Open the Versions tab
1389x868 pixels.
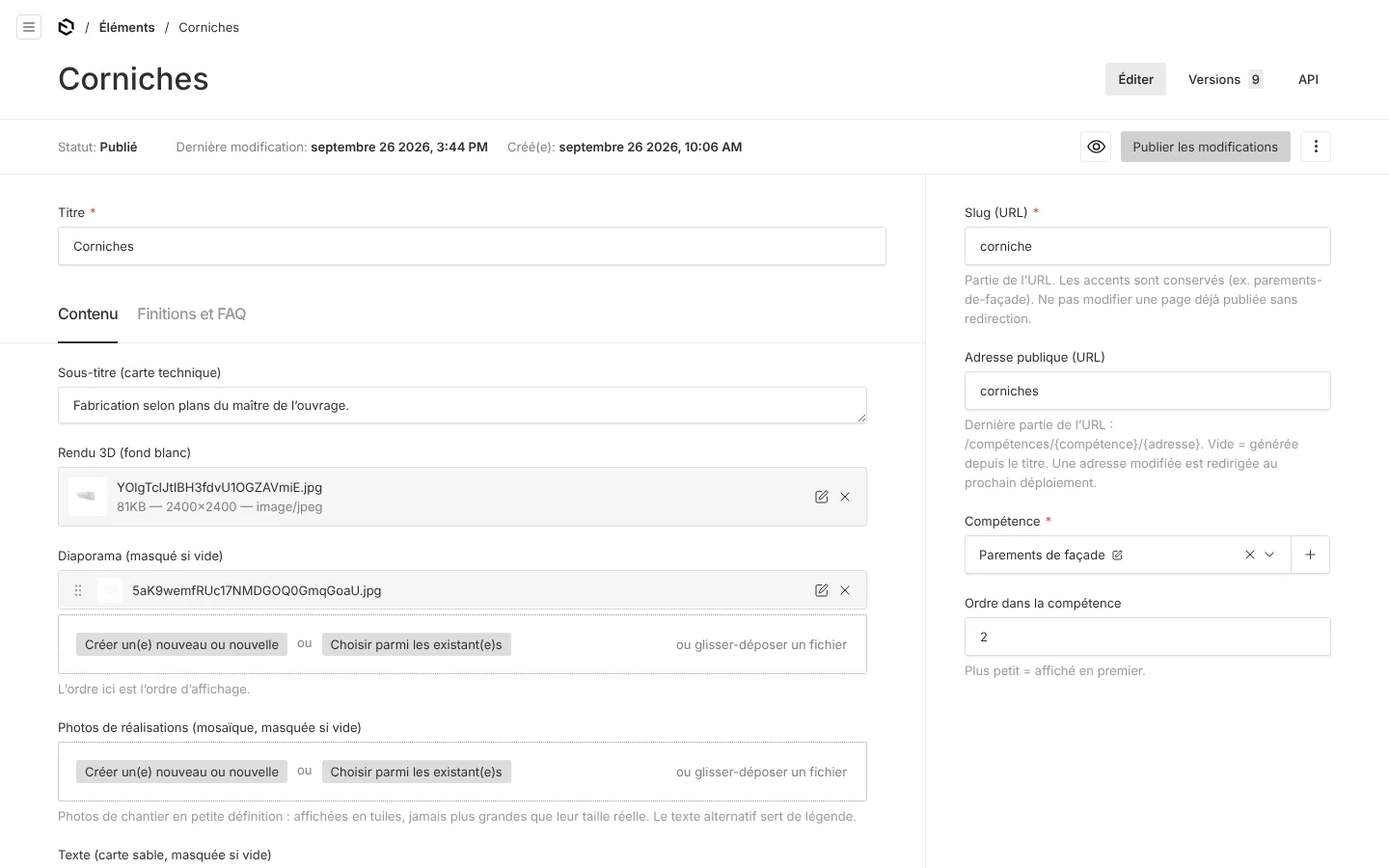1225,79
